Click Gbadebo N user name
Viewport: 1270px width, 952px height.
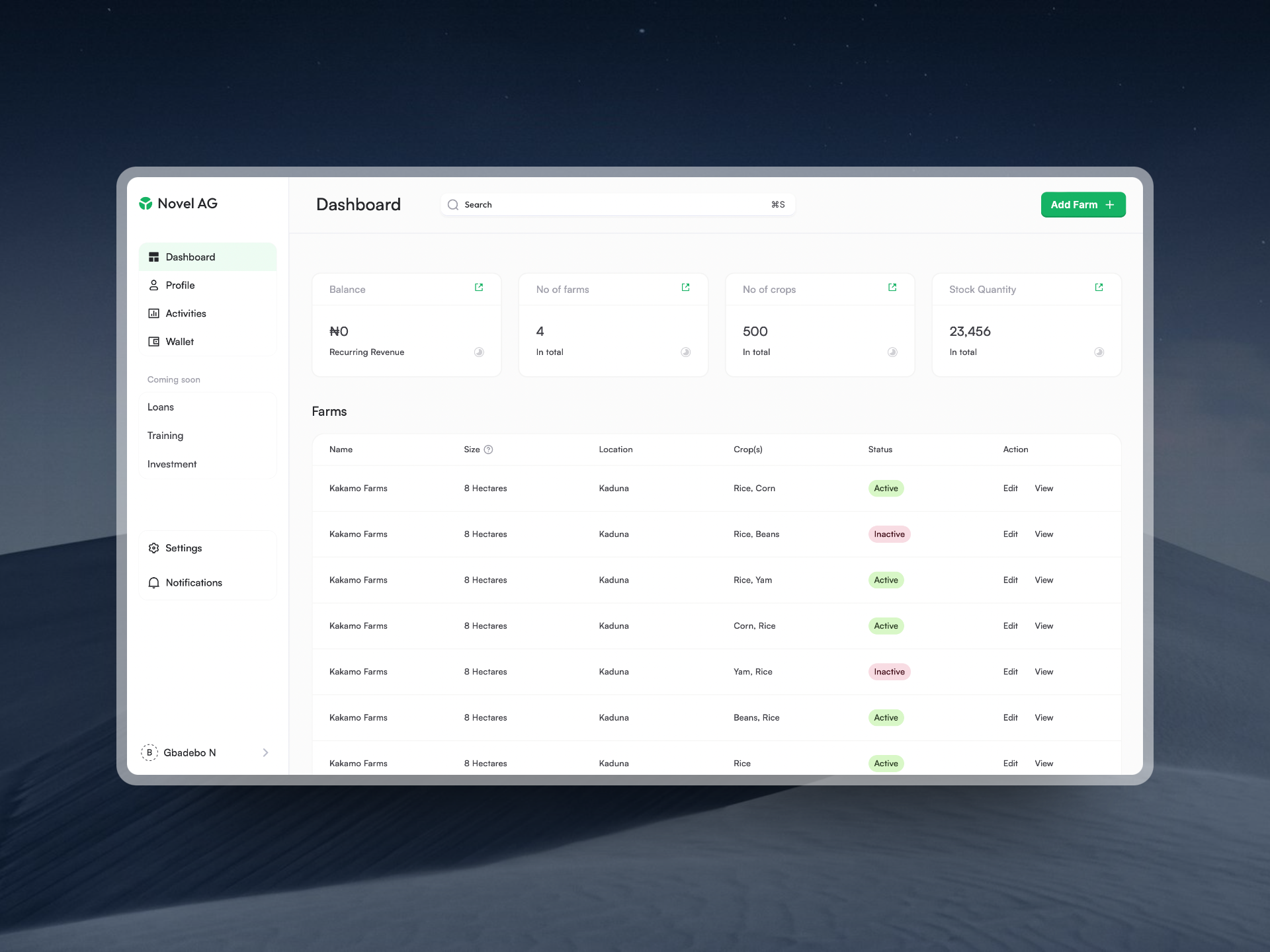tap(190, 752)
